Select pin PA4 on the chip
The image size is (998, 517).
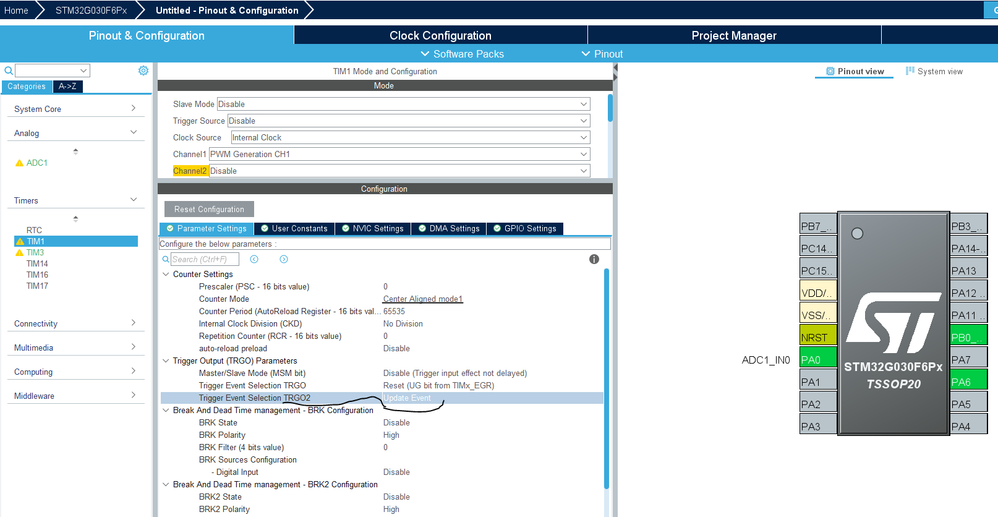(x=968, y=426)
